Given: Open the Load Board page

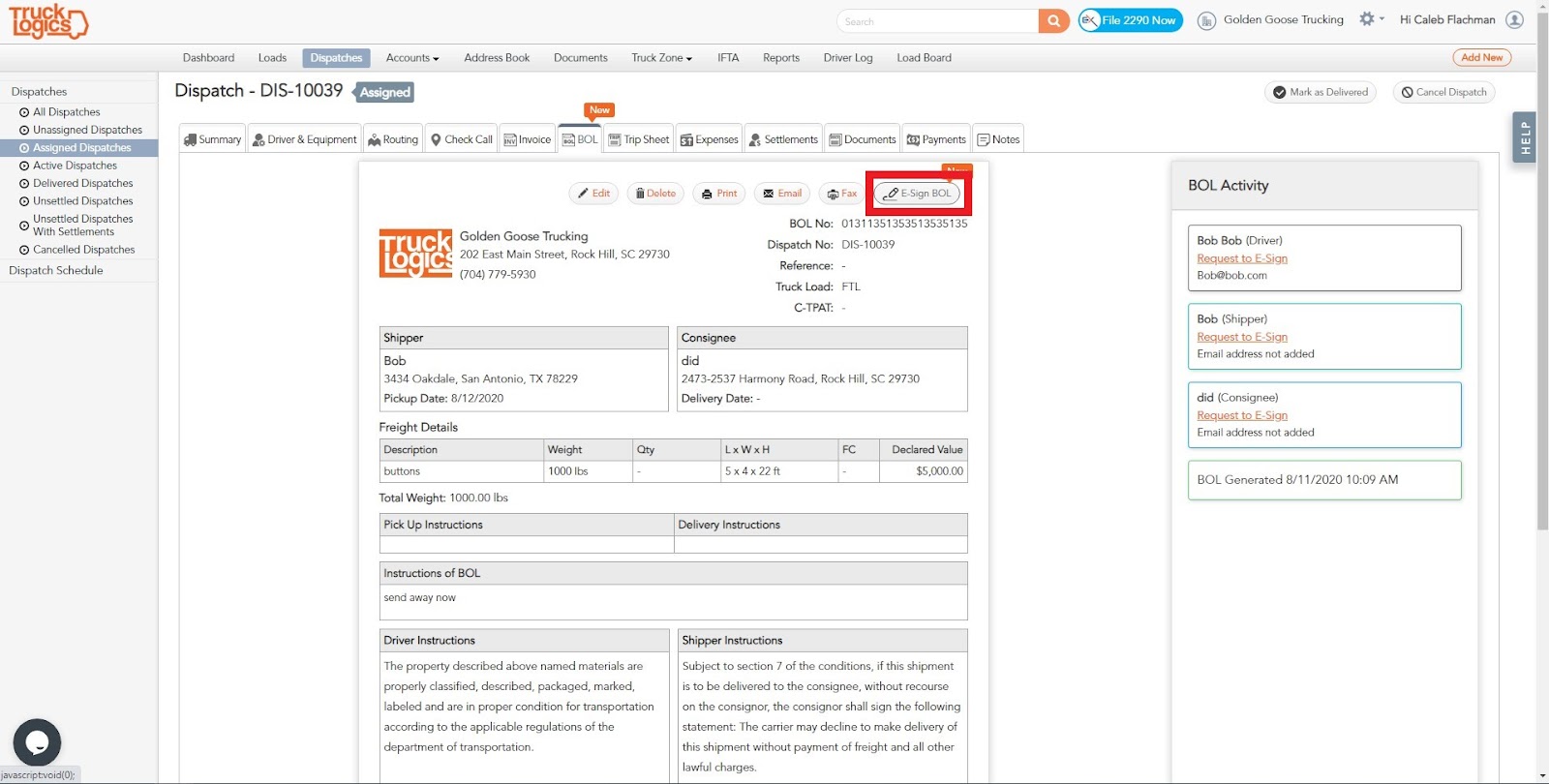Looking at the screenshot, I should click(924, 58).
